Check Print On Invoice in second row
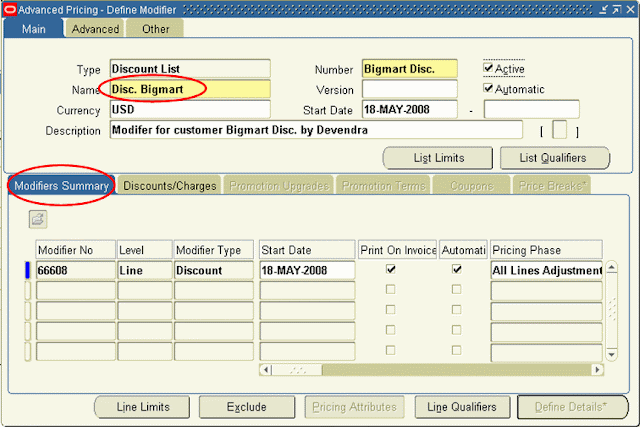Screen dimensions: 640x427 tap(391, 289)
